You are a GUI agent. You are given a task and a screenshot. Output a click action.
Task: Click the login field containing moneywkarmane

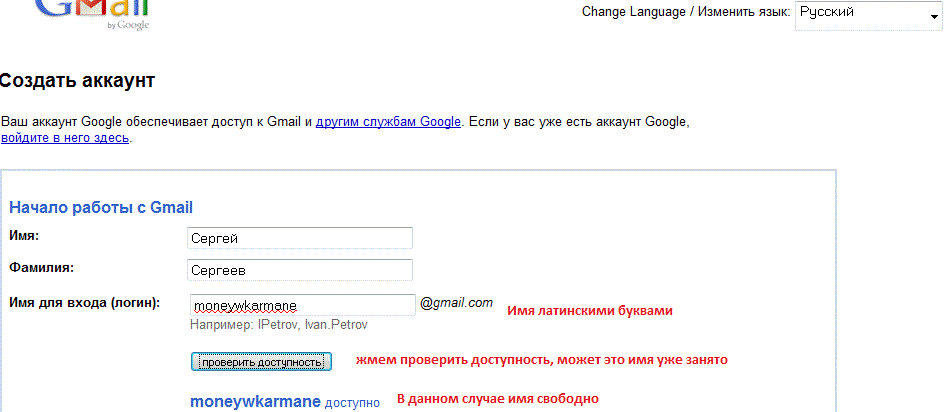click(303, 305)
